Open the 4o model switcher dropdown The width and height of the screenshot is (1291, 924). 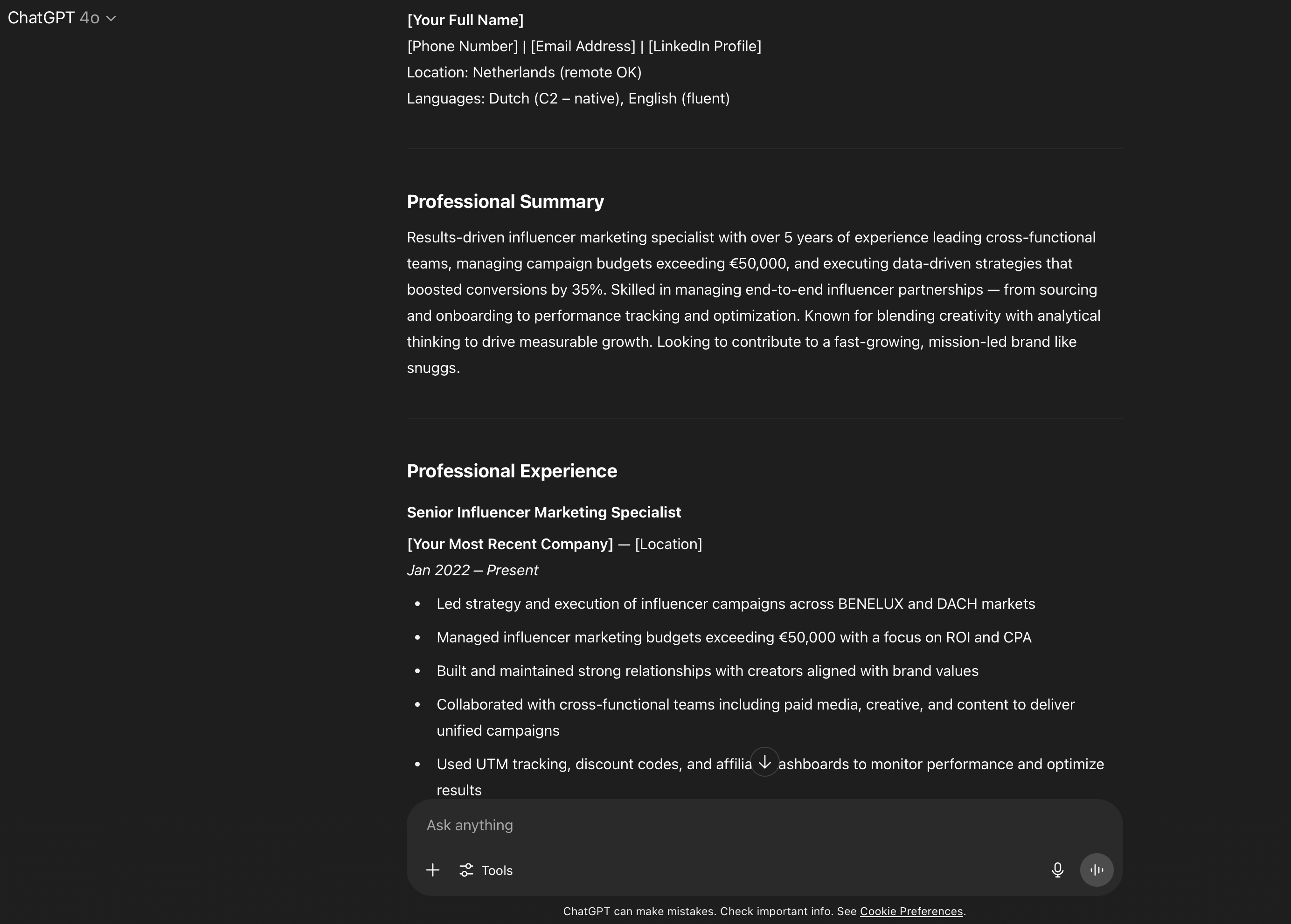pos(90,18)
